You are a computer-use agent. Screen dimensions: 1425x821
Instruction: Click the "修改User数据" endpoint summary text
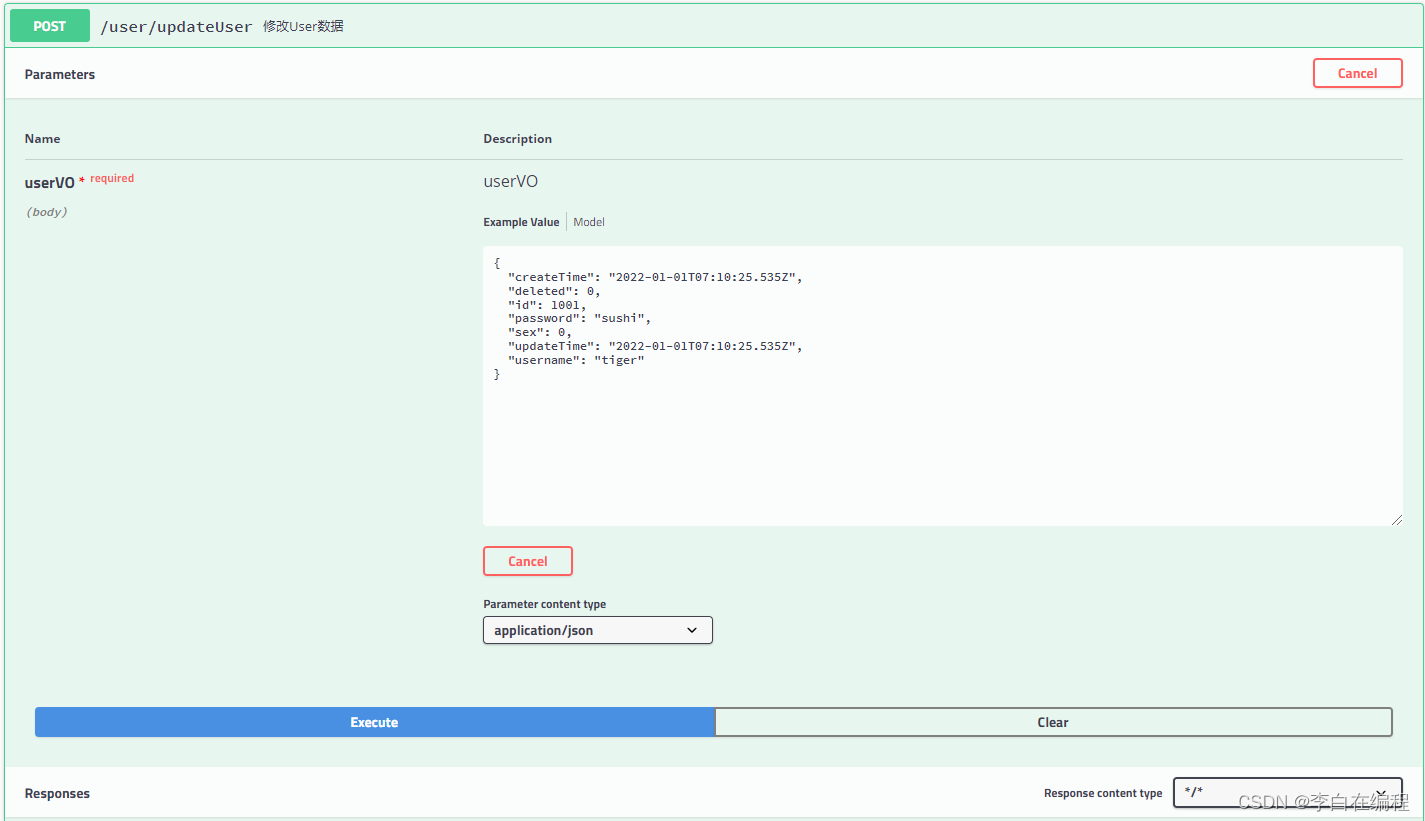[x=303, y=26]
